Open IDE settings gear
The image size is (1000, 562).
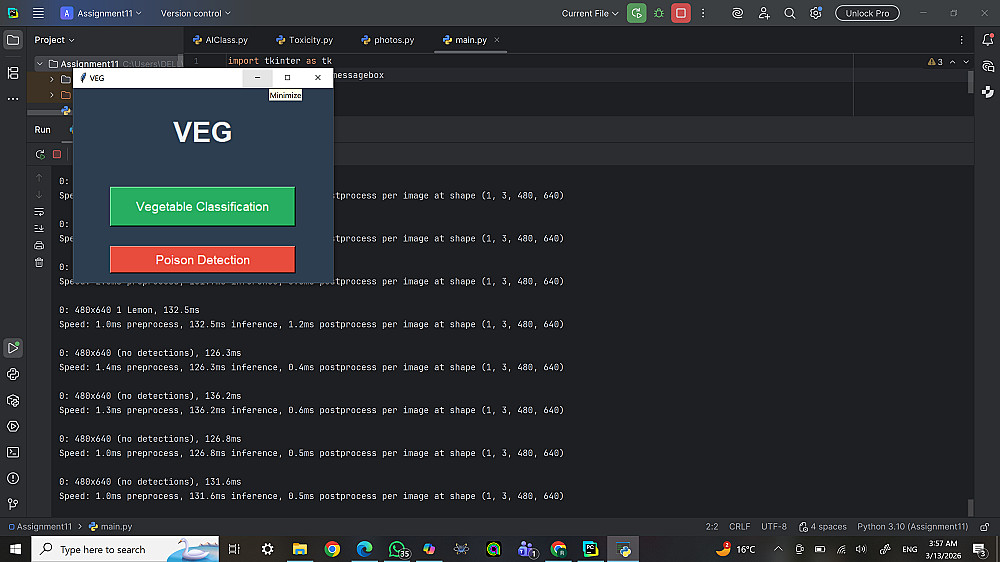coord(816,13)
